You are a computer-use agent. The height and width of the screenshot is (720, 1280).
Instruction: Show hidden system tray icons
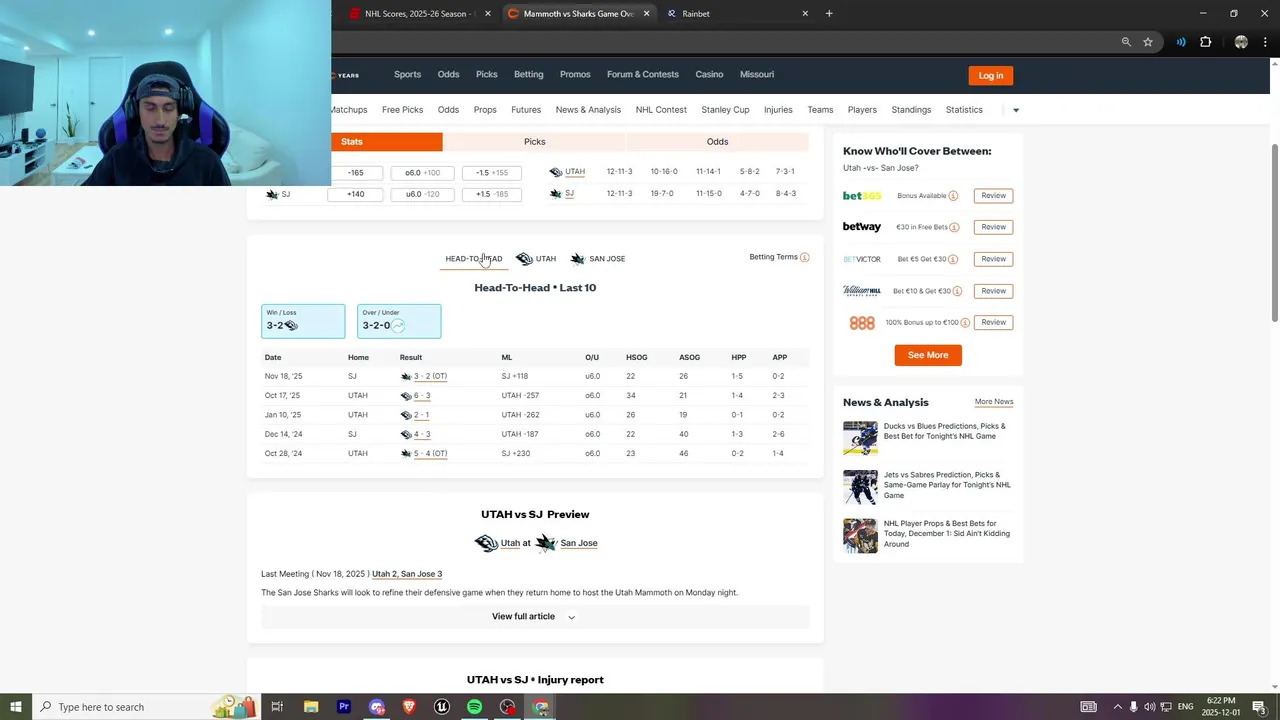click(x=1117, y=707)
